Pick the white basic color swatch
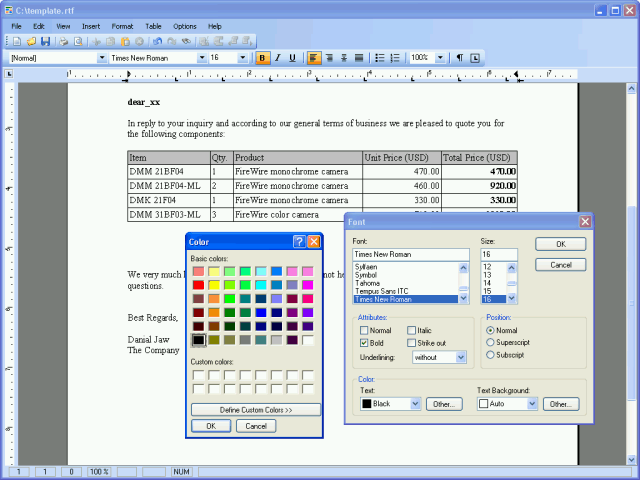The width and height of the screenshot is (640, 480). tap(308, 340)
